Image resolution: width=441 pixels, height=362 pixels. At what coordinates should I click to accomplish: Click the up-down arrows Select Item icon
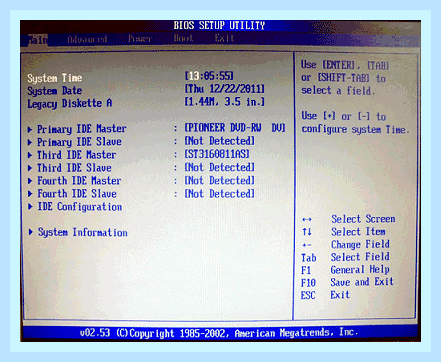[307, 232]
